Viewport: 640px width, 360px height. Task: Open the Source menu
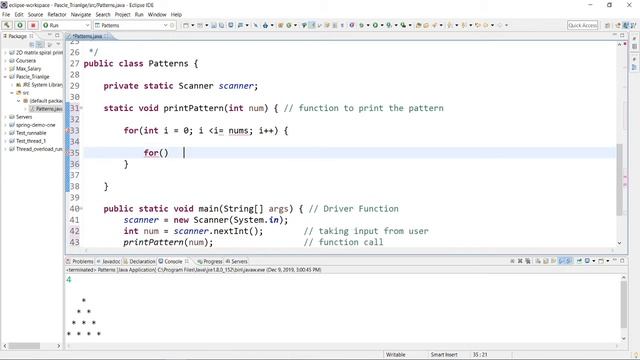tap(35, 14)
